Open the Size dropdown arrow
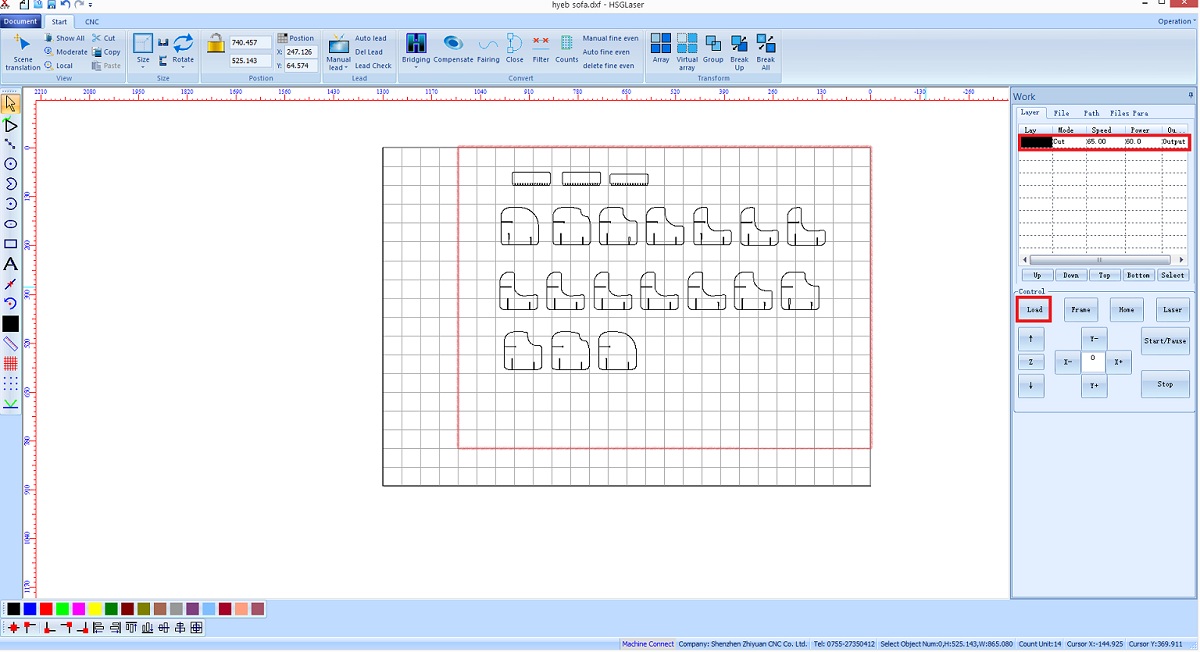Screen dimensions: 1200x652 [143, 68]
